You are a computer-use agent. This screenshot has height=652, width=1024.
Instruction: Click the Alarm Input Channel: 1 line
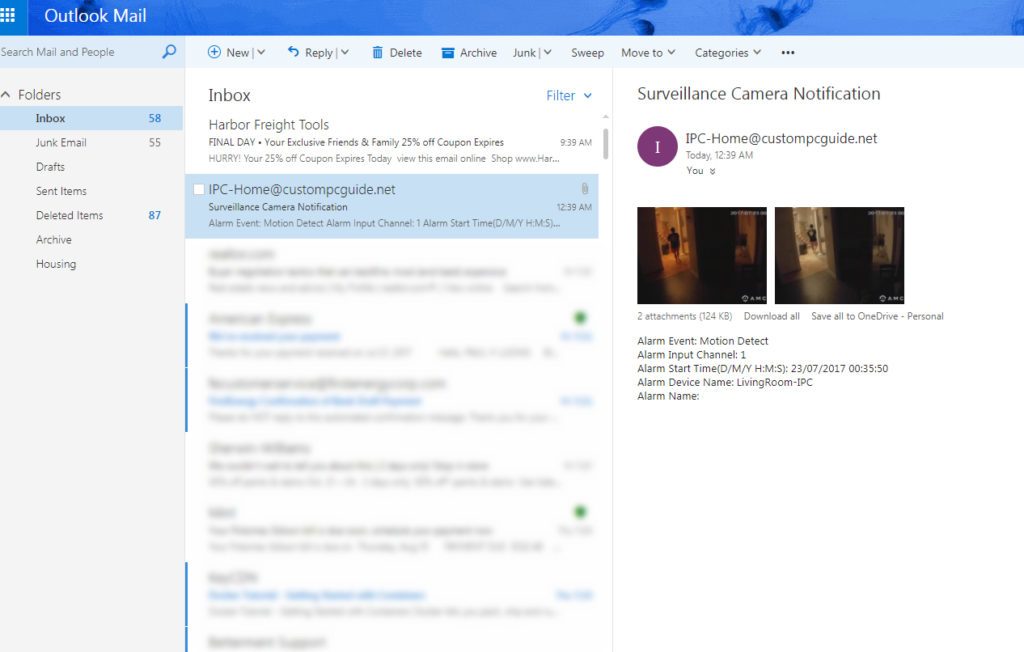tap(692, 355)
